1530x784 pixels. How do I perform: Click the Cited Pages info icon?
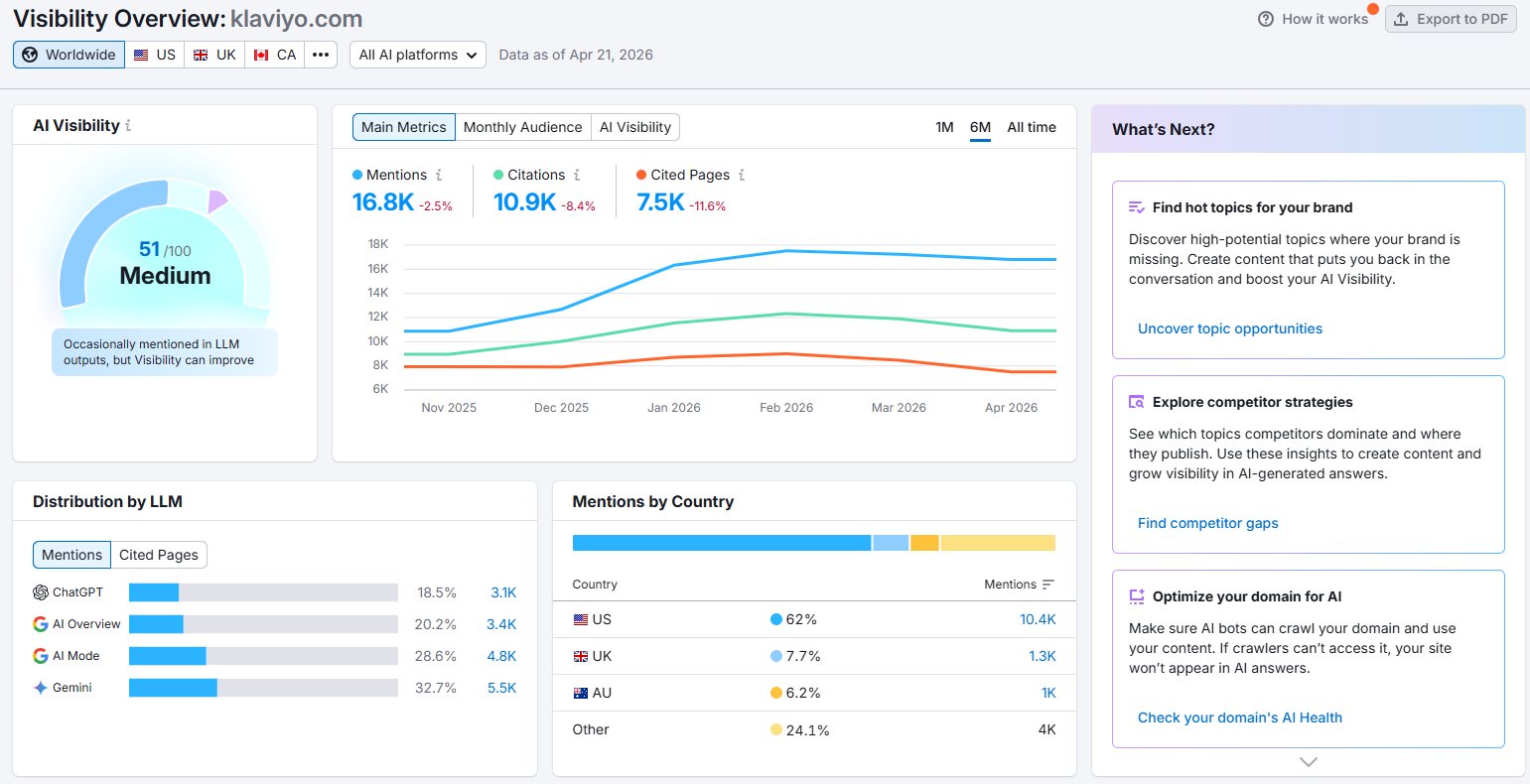pyautogui.click(x=741, y=175)
